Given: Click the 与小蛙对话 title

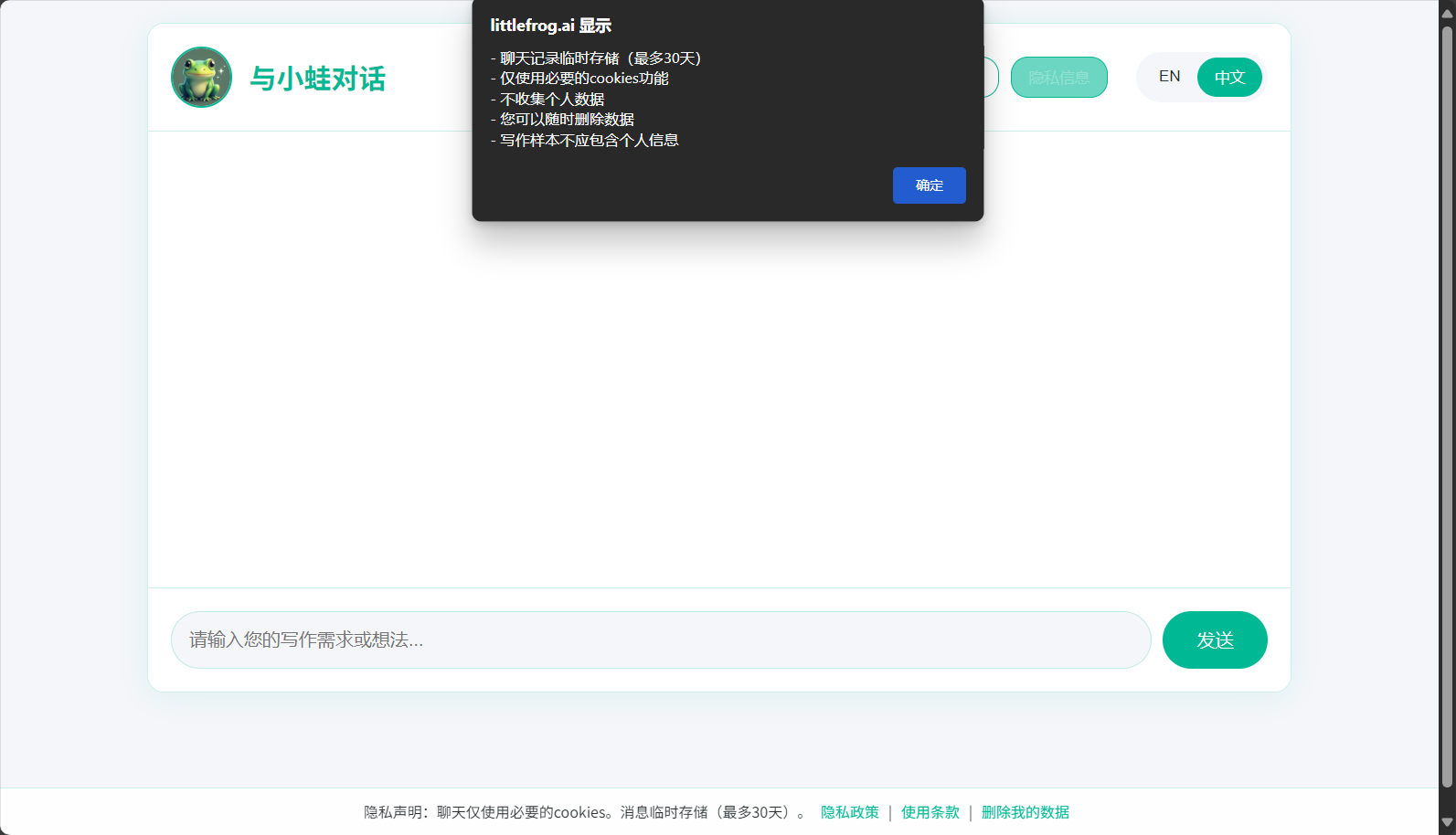Looking at the screenshot, I should [x=317, y=79].
